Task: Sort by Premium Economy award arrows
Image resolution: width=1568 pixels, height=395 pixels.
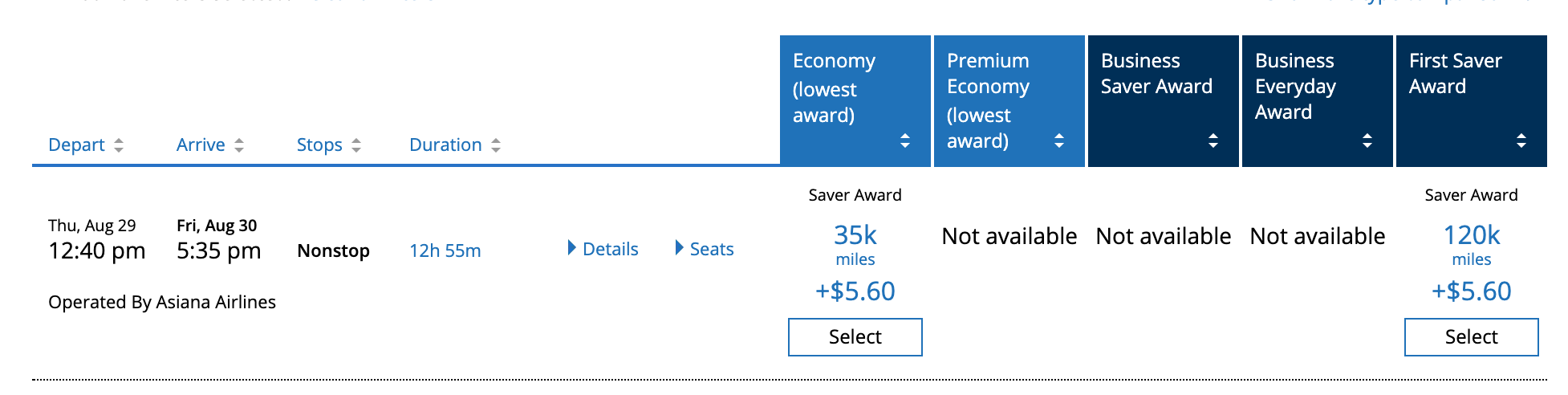Action: [1059, 140]
